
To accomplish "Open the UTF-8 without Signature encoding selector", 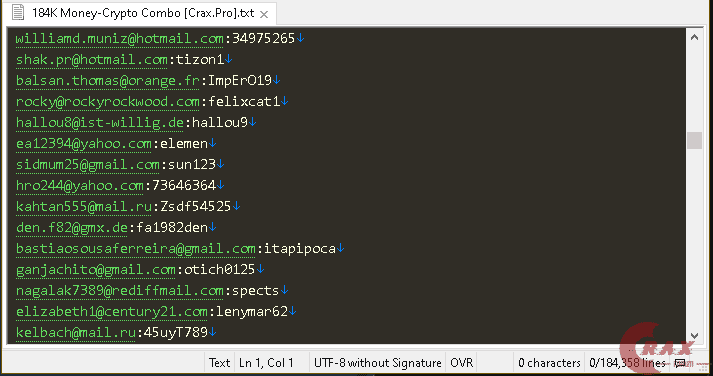I will pyautogui.click(x=377, y=363).
